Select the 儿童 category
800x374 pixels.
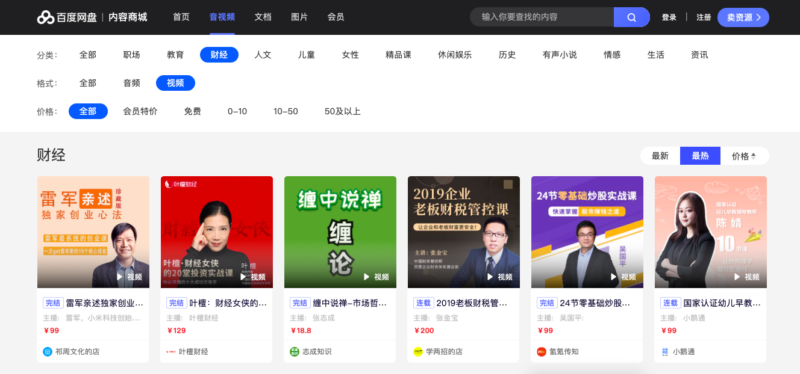pyautogui.click(x=307, y=55)
